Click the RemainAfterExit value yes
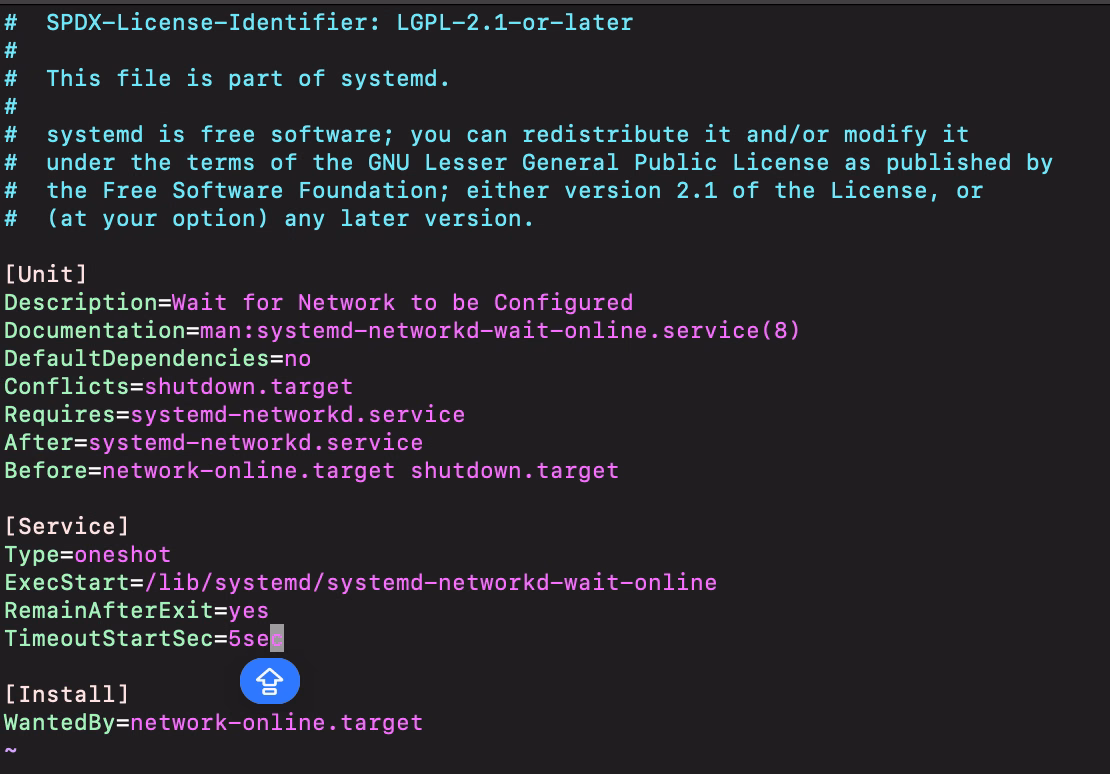 pos(248,611)
